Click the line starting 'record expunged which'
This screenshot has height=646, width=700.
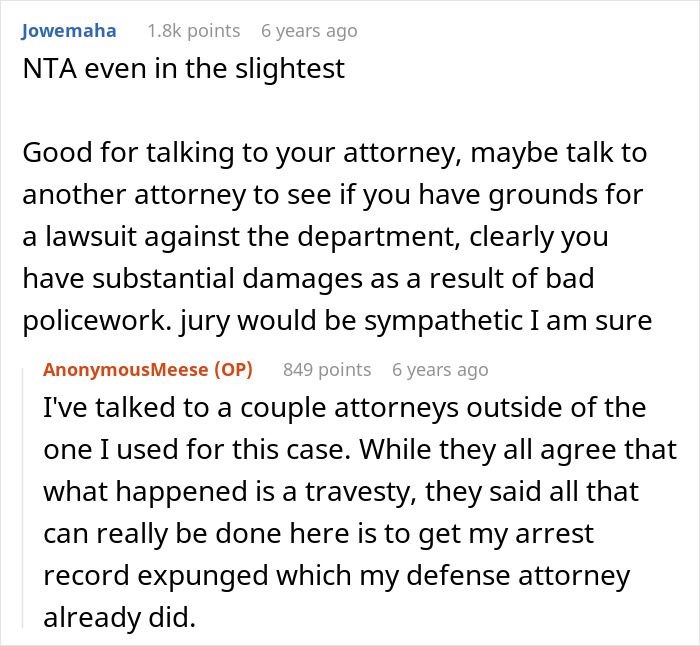[337, 576]
